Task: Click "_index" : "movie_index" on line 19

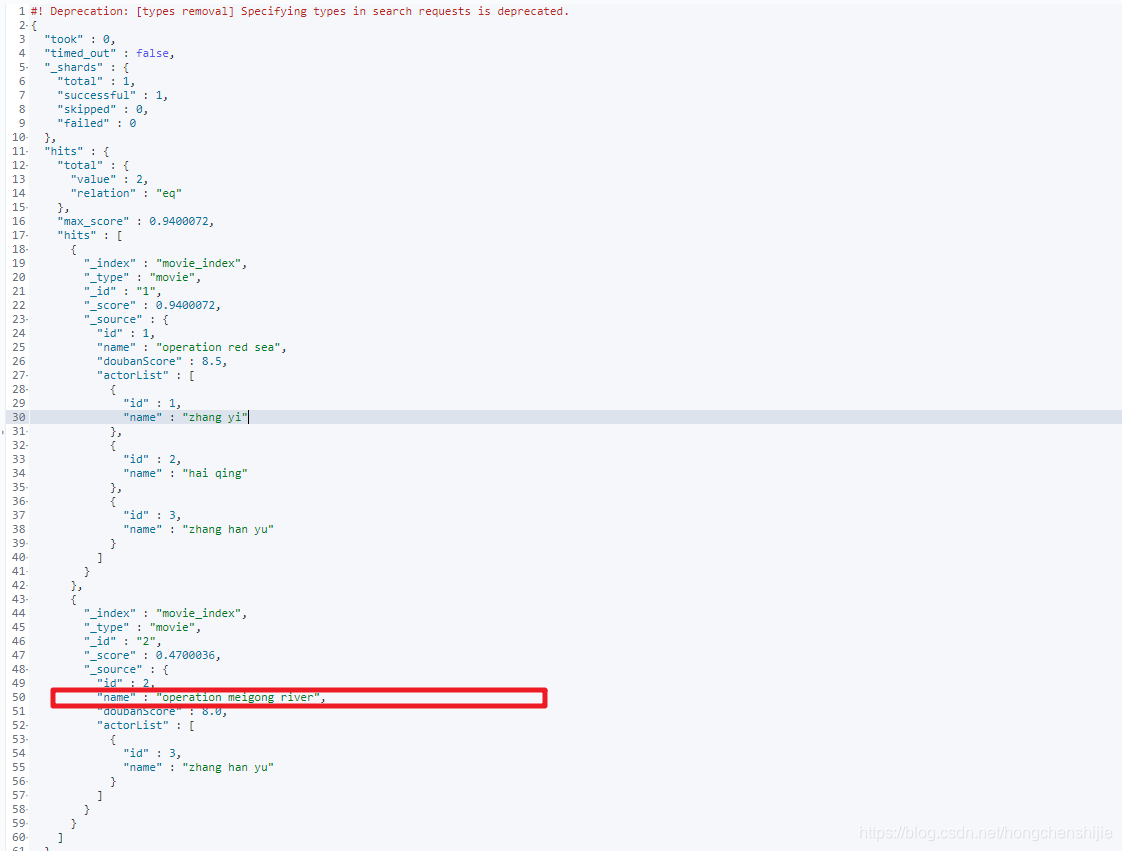Action: 165,263
